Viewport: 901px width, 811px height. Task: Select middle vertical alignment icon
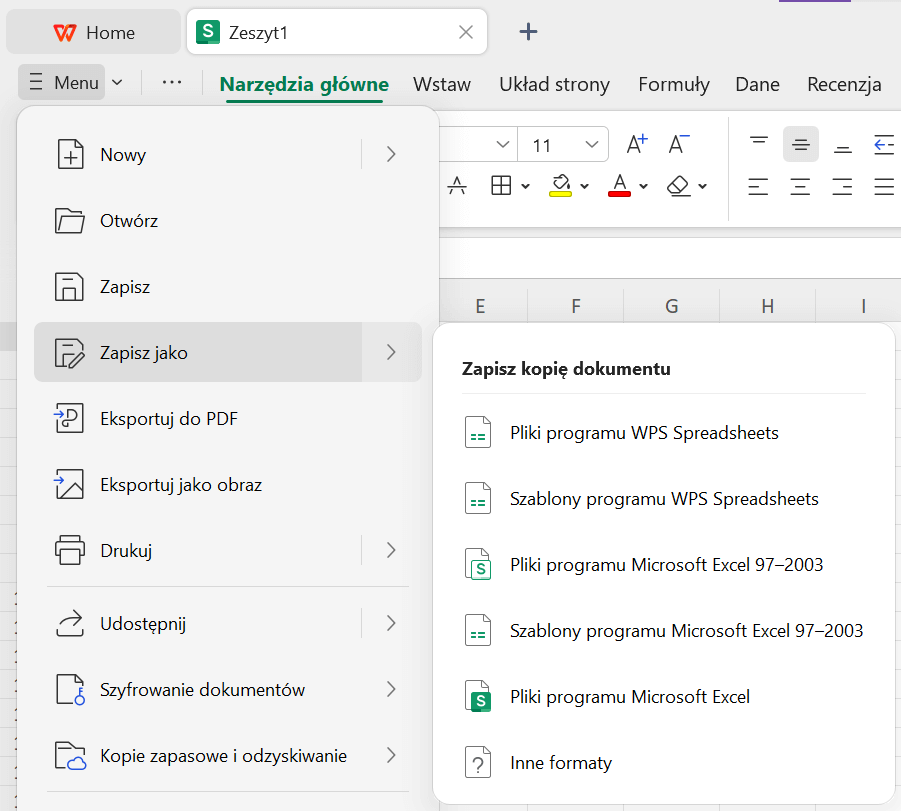800,145
